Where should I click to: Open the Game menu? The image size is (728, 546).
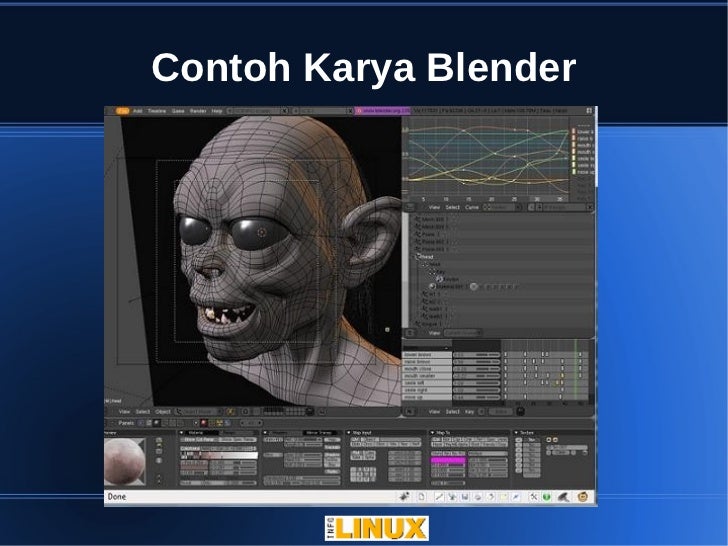[178, 111]
